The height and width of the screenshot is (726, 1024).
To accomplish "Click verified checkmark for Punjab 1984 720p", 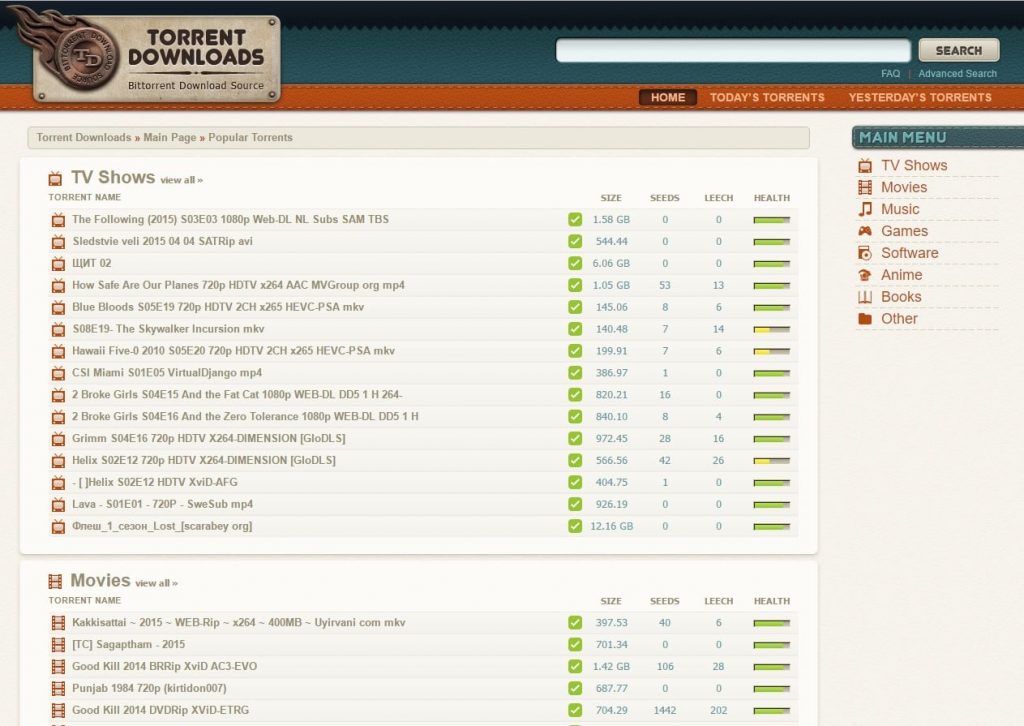I will click(575, 688).
